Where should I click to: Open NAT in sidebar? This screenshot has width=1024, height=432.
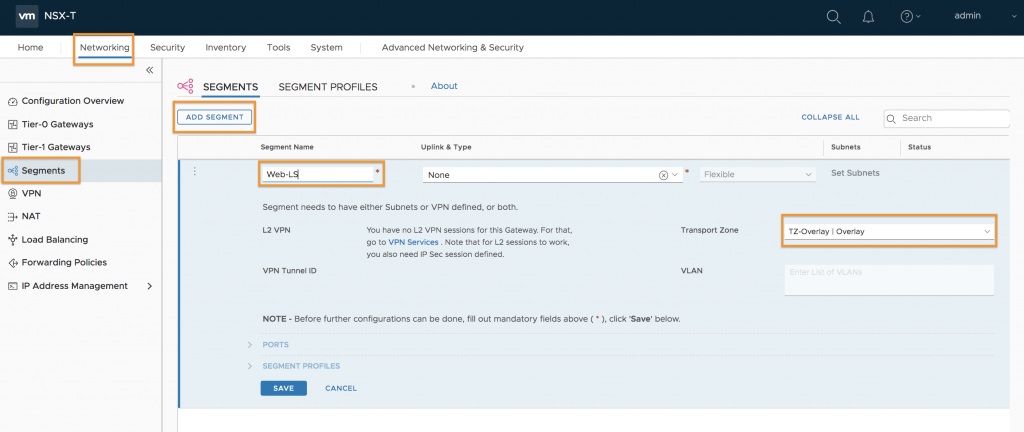[31, 216]
